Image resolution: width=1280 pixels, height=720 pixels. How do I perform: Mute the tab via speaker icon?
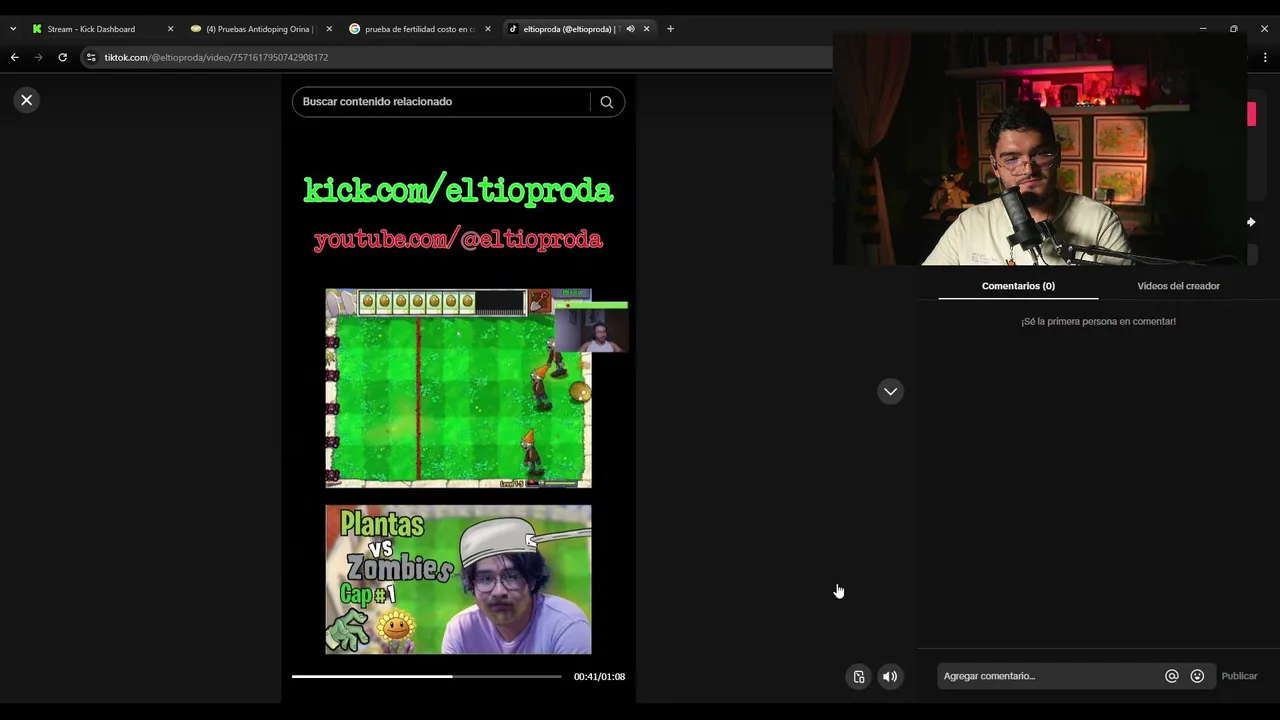coord(630,29)
